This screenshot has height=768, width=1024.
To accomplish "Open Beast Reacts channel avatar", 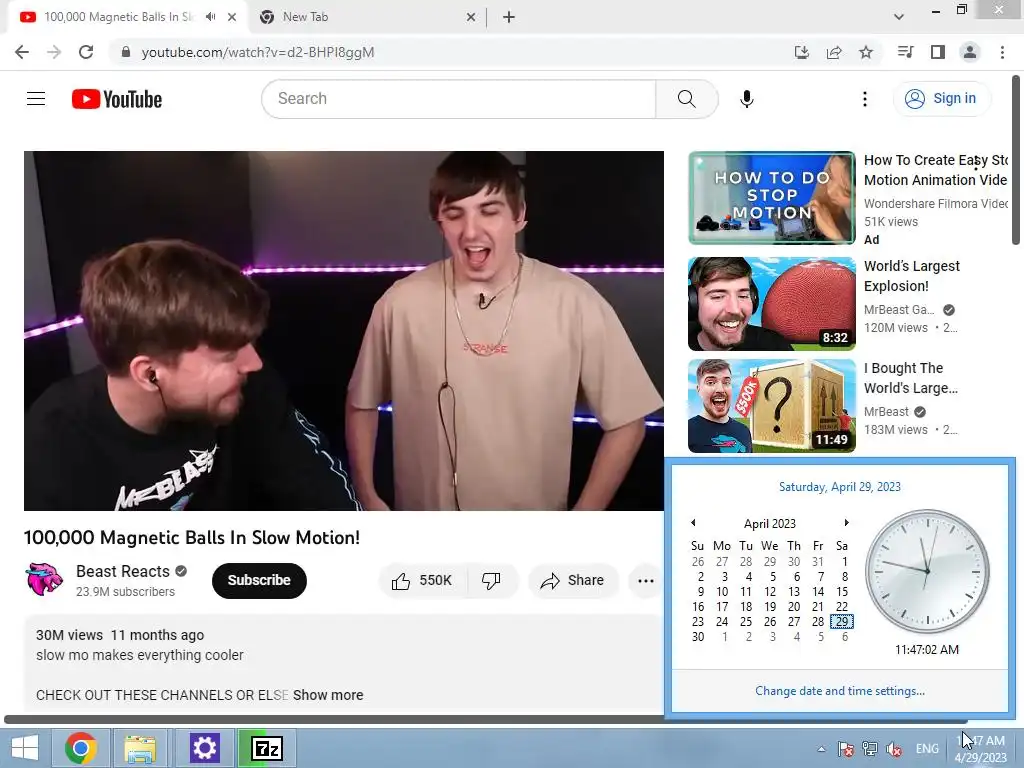I will click(x=44, y=579).
